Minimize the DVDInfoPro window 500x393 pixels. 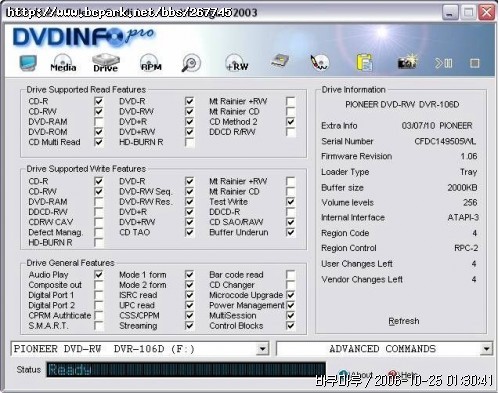tap(450, 13)
